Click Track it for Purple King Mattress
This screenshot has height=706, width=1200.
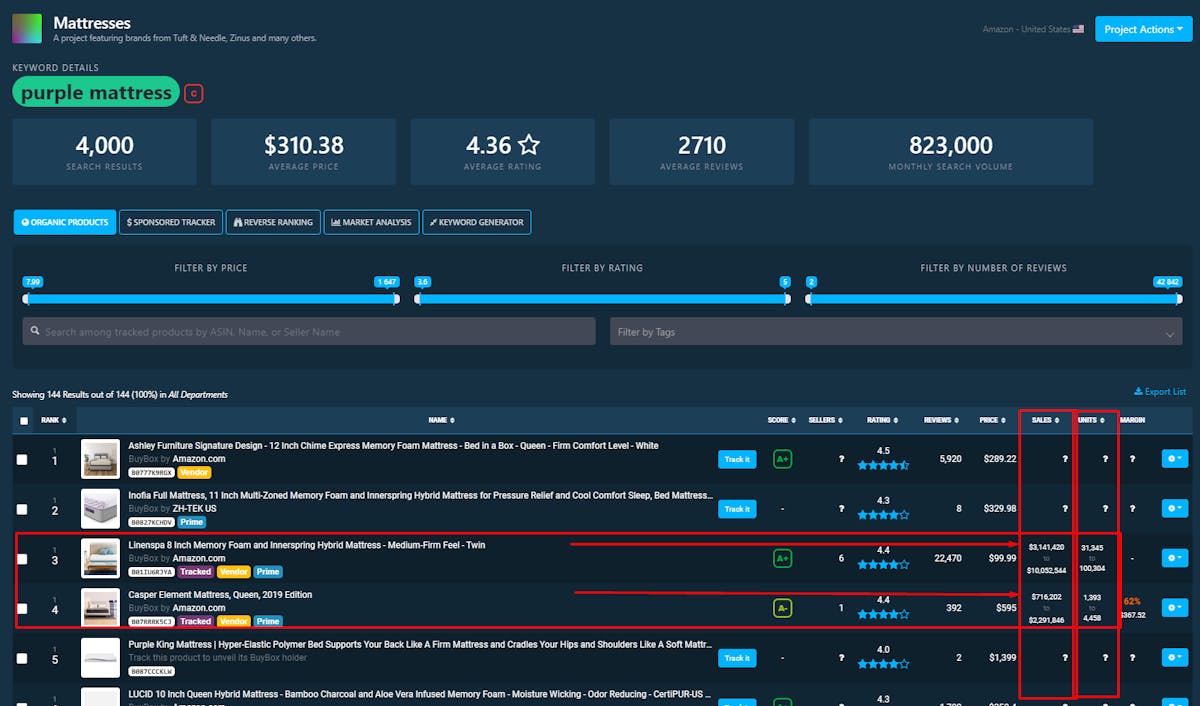pos(737,657)
